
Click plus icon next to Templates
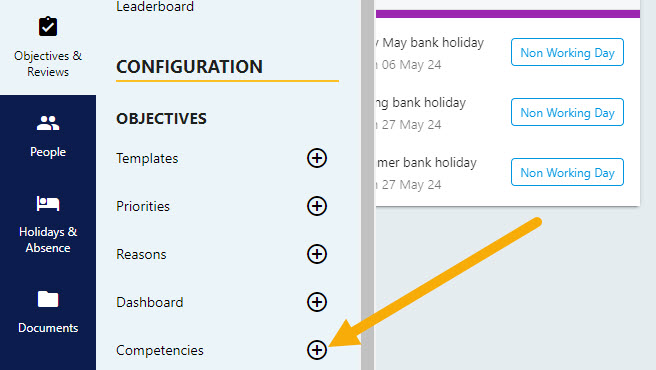click(x=317, y=158)
